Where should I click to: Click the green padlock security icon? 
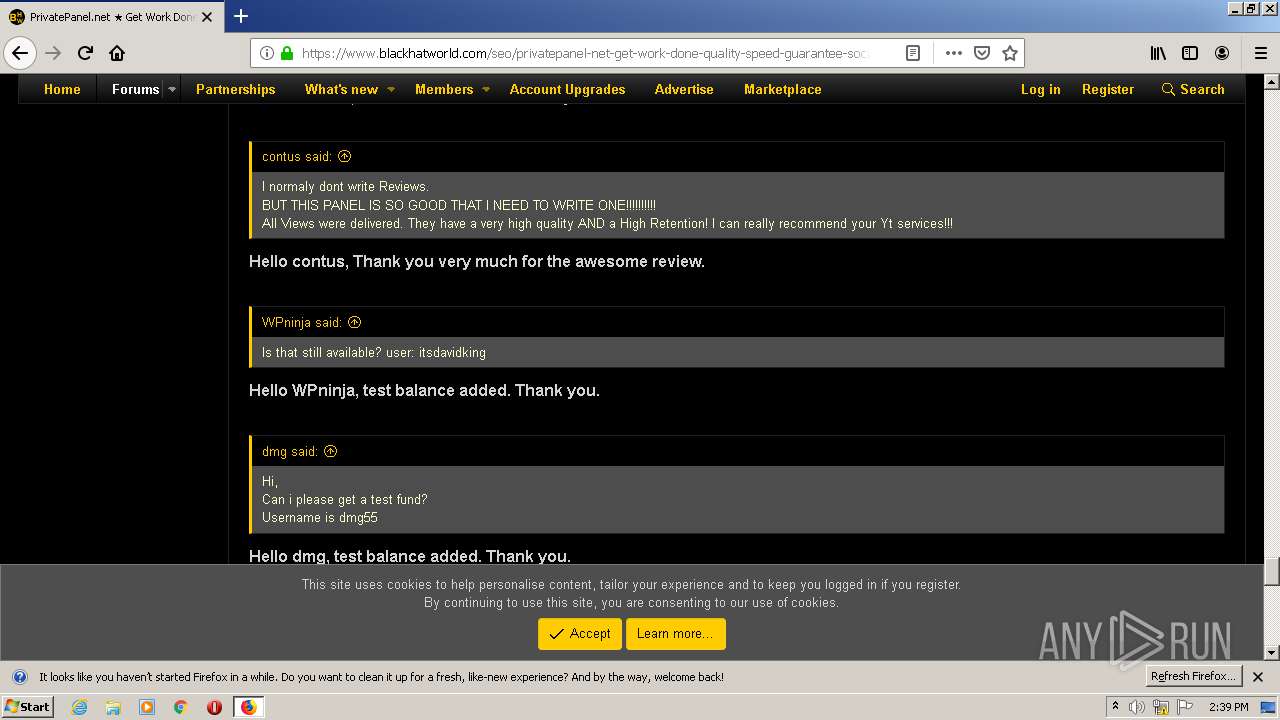[287, 53]
